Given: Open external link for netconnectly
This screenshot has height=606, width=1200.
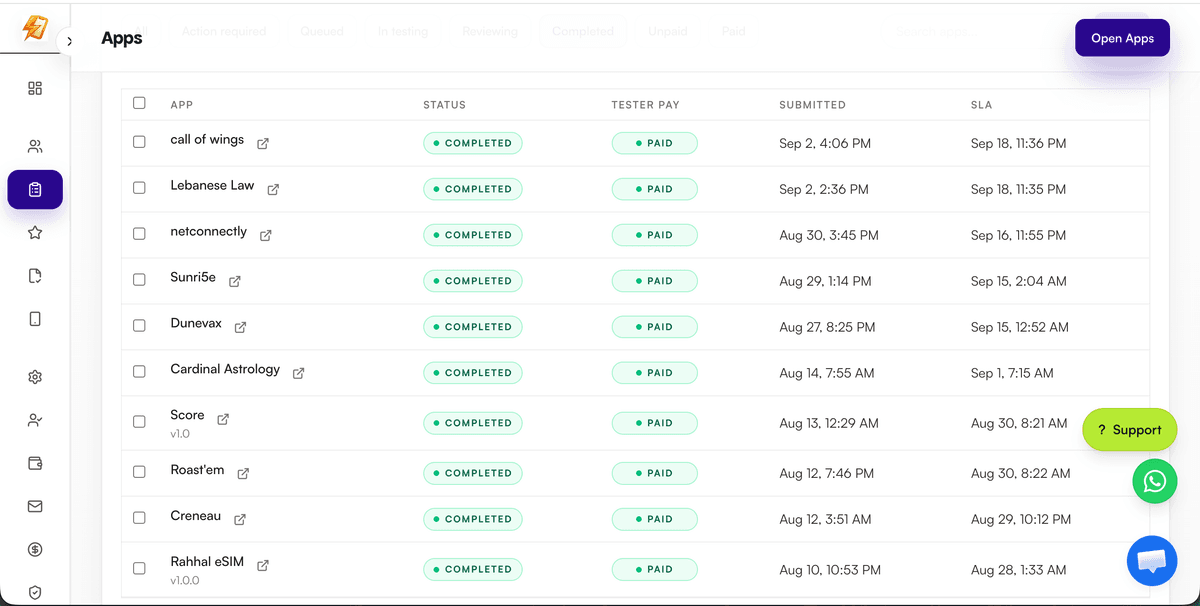Looking at the screenshot, I should (266, 235).
